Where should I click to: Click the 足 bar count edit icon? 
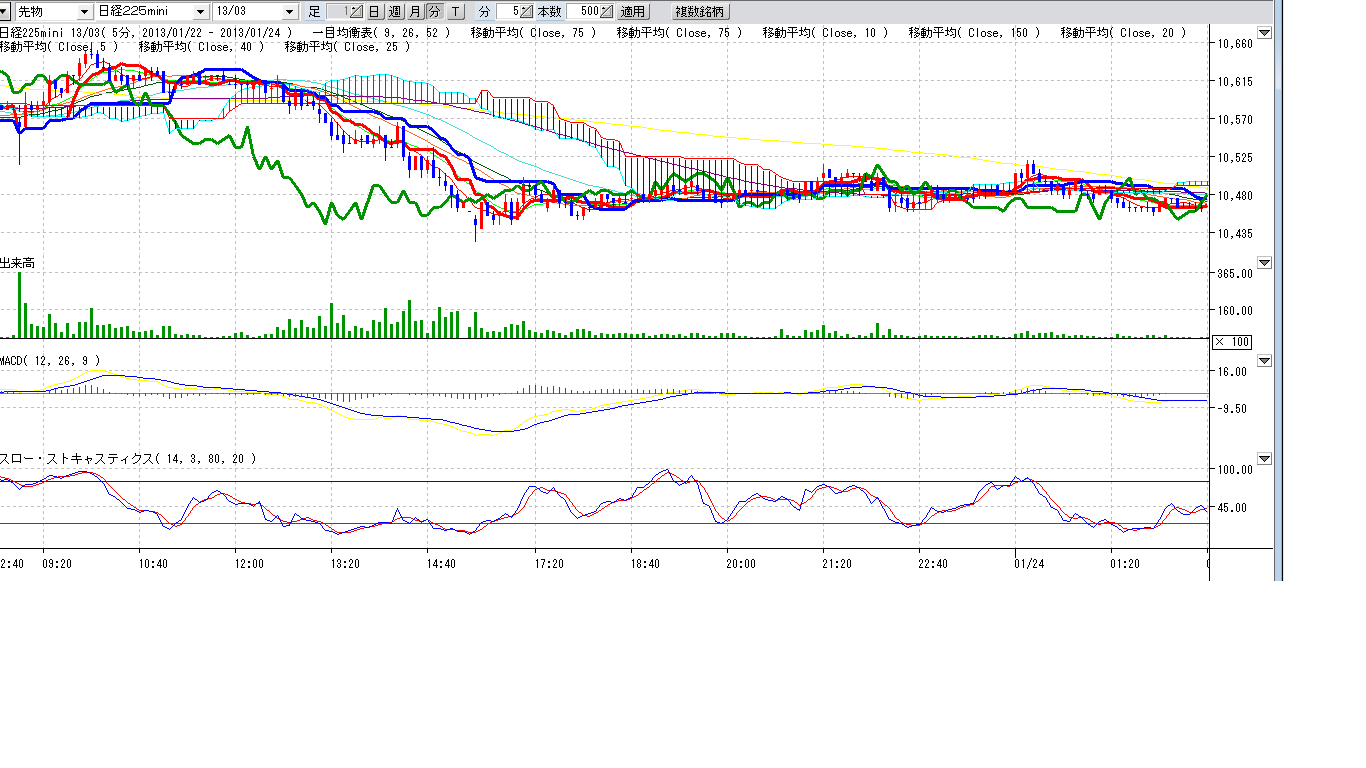tap(357, 12)
